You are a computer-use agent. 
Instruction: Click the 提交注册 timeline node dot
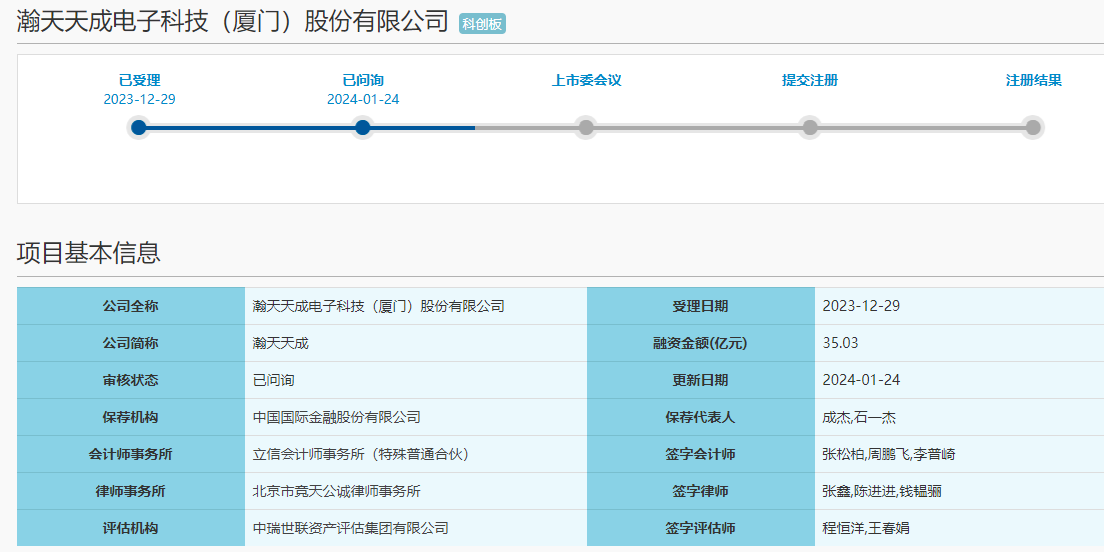point(810,127)
